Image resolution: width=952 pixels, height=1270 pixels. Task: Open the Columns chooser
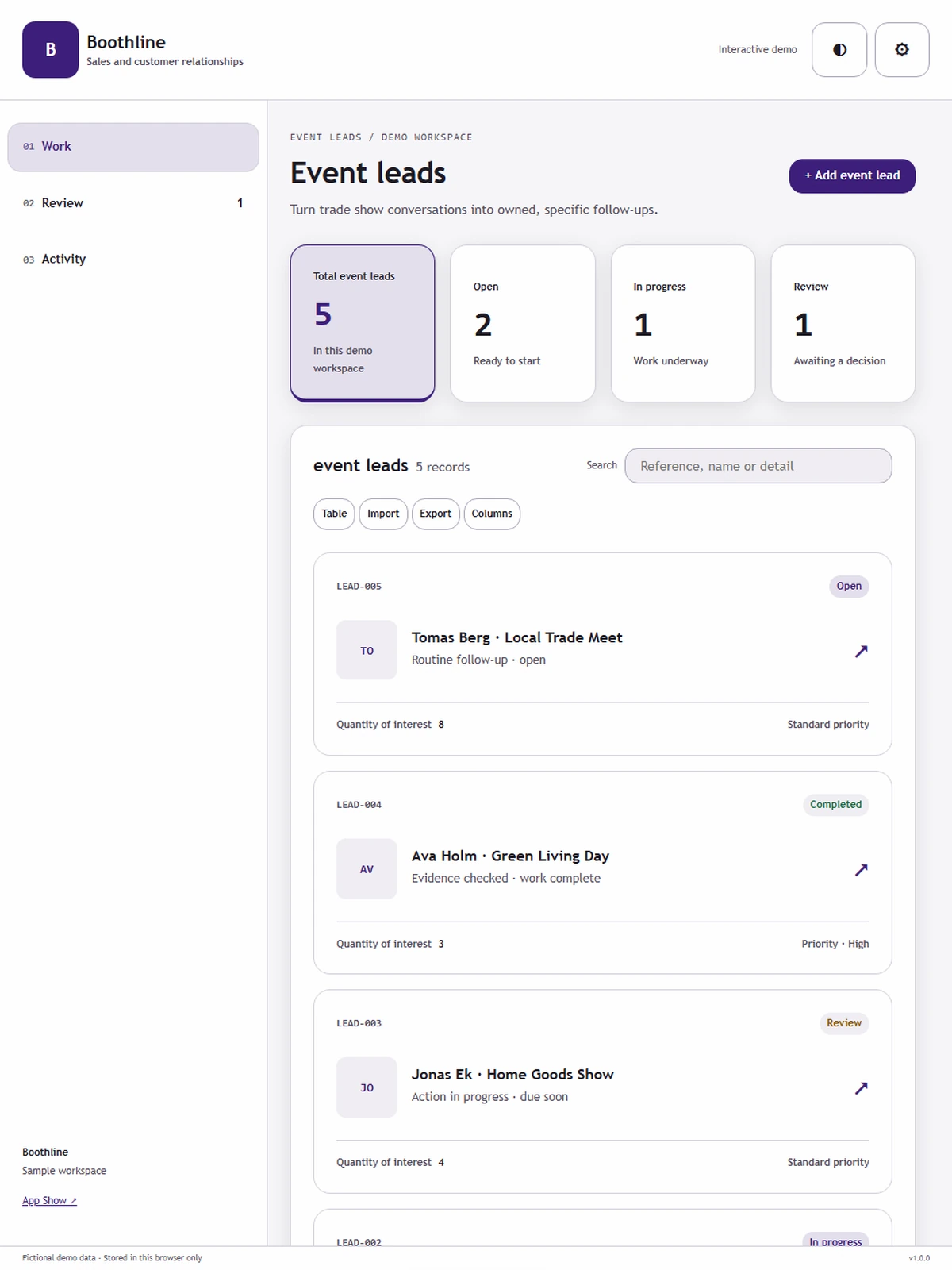492,514
